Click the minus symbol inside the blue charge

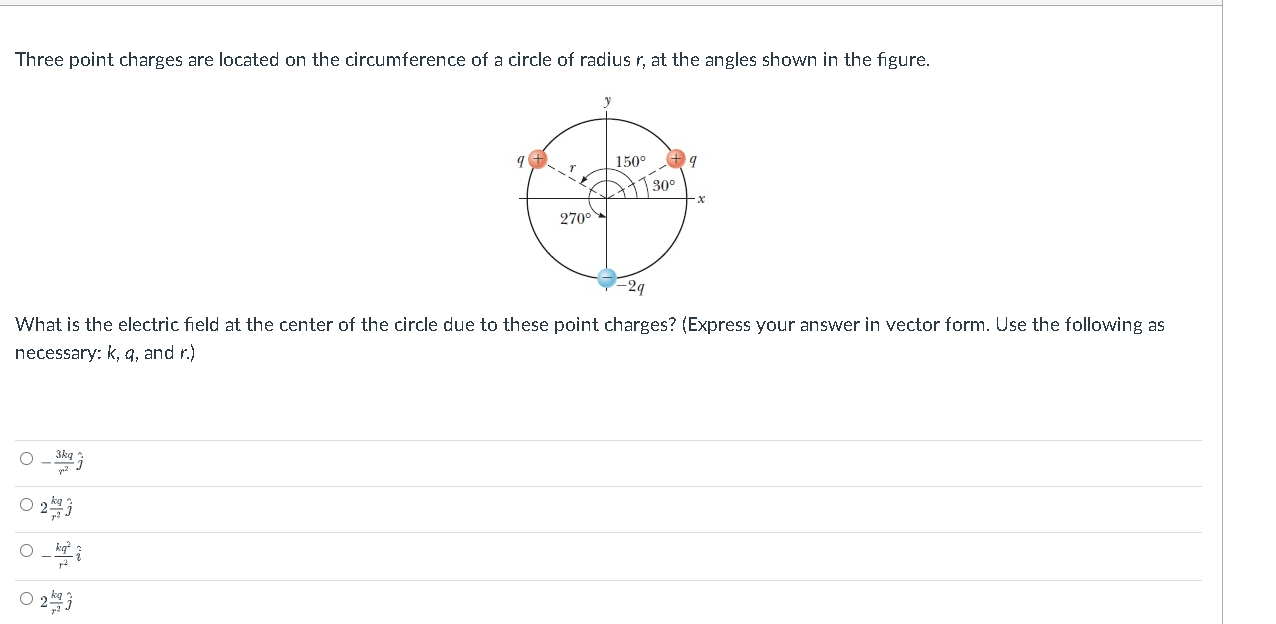605,277
